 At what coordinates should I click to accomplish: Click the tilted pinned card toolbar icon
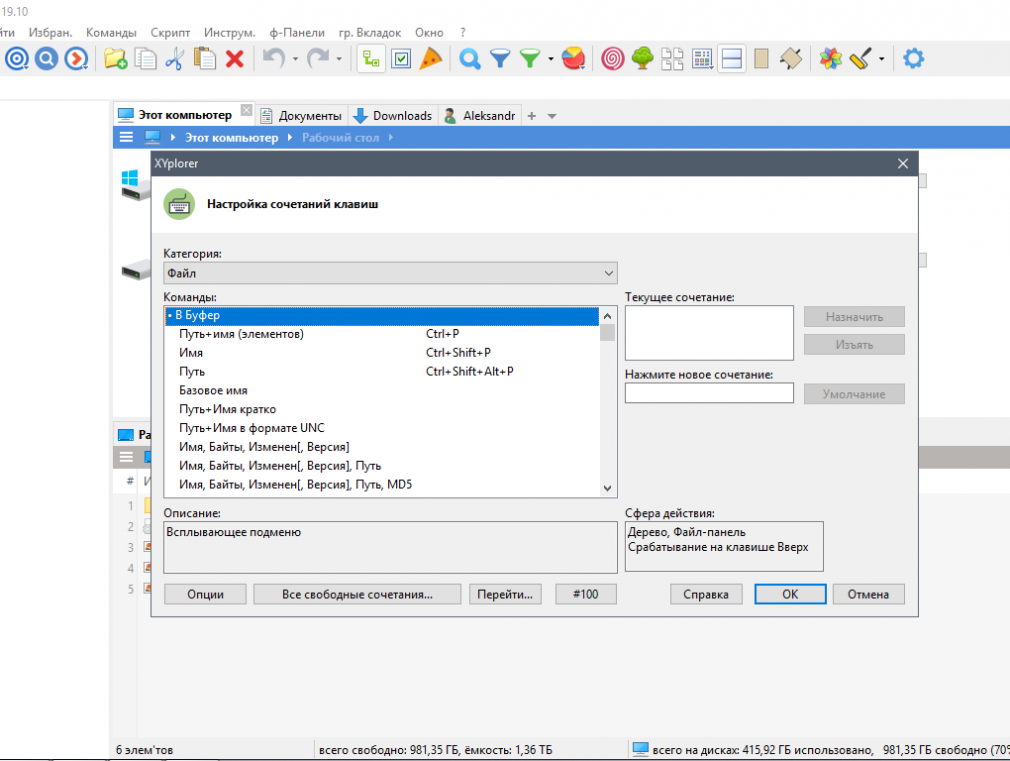pyautogui.click(x=791, y=59)
